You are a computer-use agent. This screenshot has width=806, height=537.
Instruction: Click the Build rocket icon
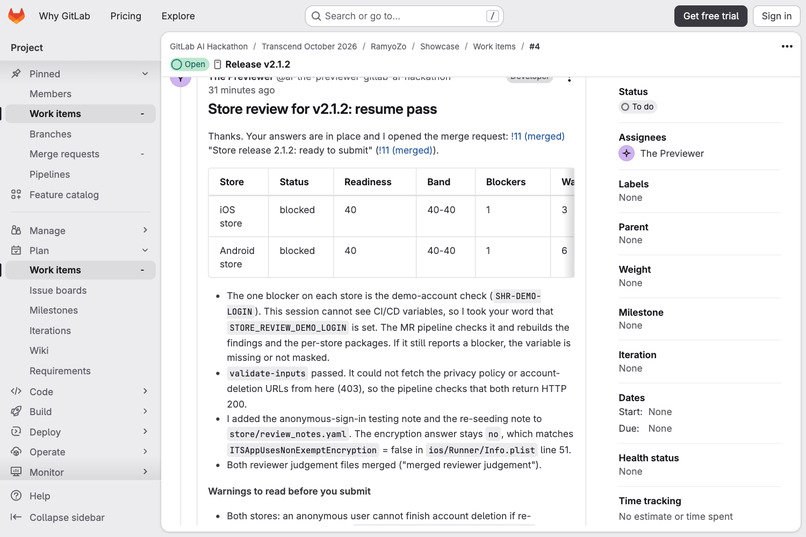click(16, 411)
